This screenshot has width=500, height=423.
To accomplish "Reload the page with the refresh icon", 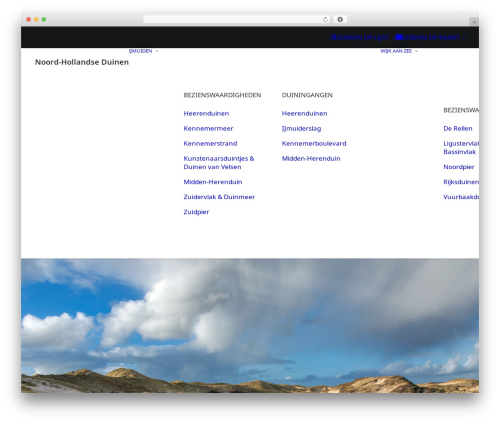I will [325, 19].
